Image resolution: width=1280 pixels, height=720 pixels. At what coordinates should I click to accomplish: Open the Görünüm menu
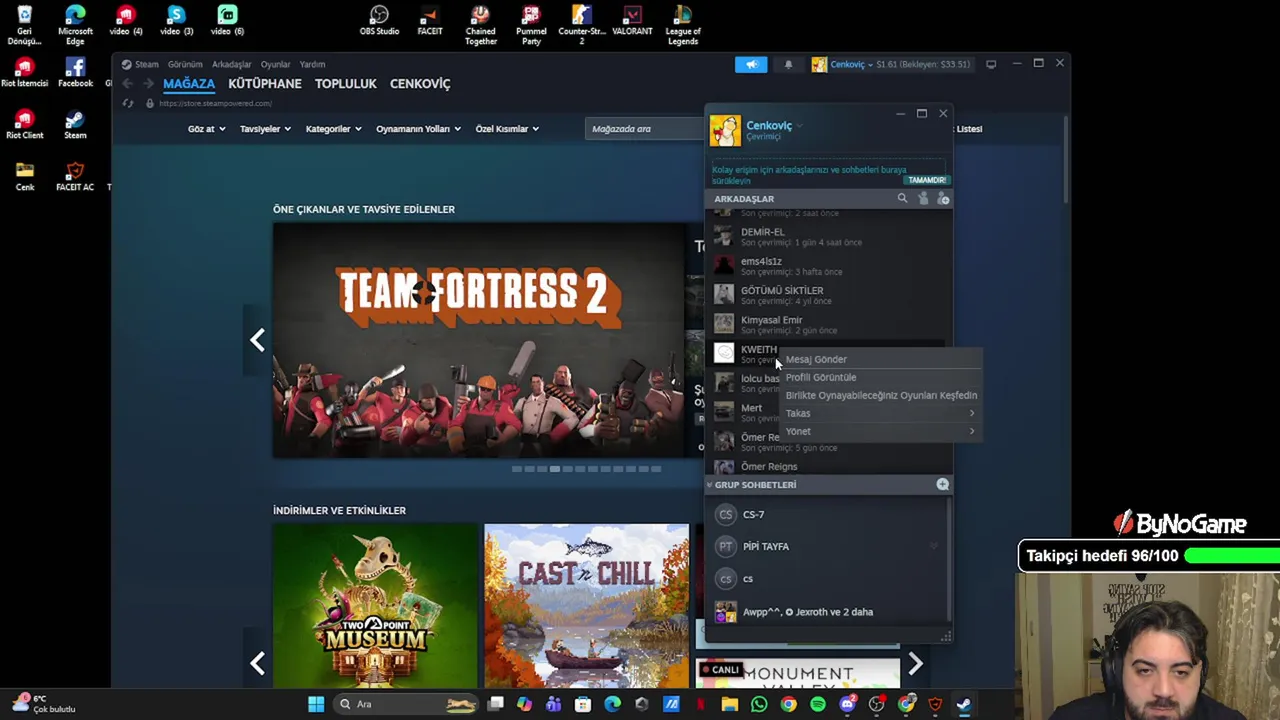(x=185, y=64)
